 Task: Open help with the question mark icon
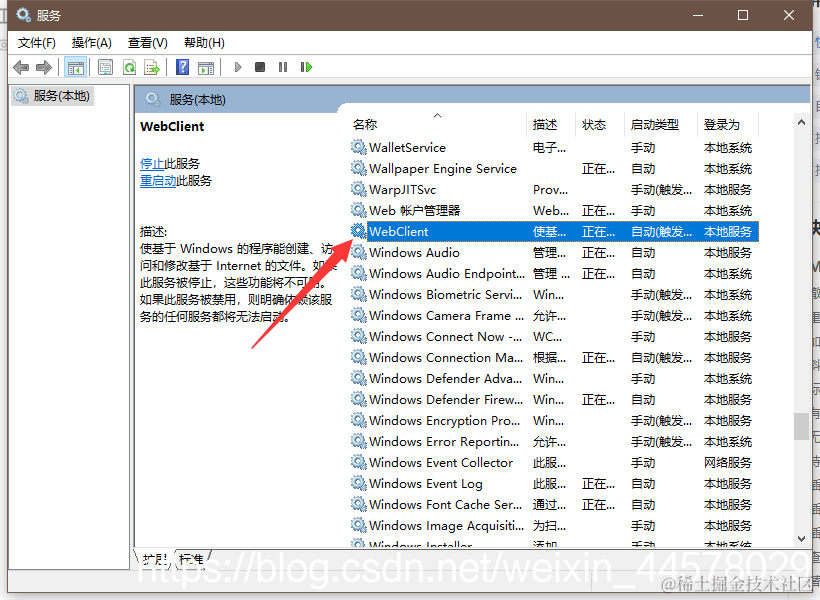point(183,67)
